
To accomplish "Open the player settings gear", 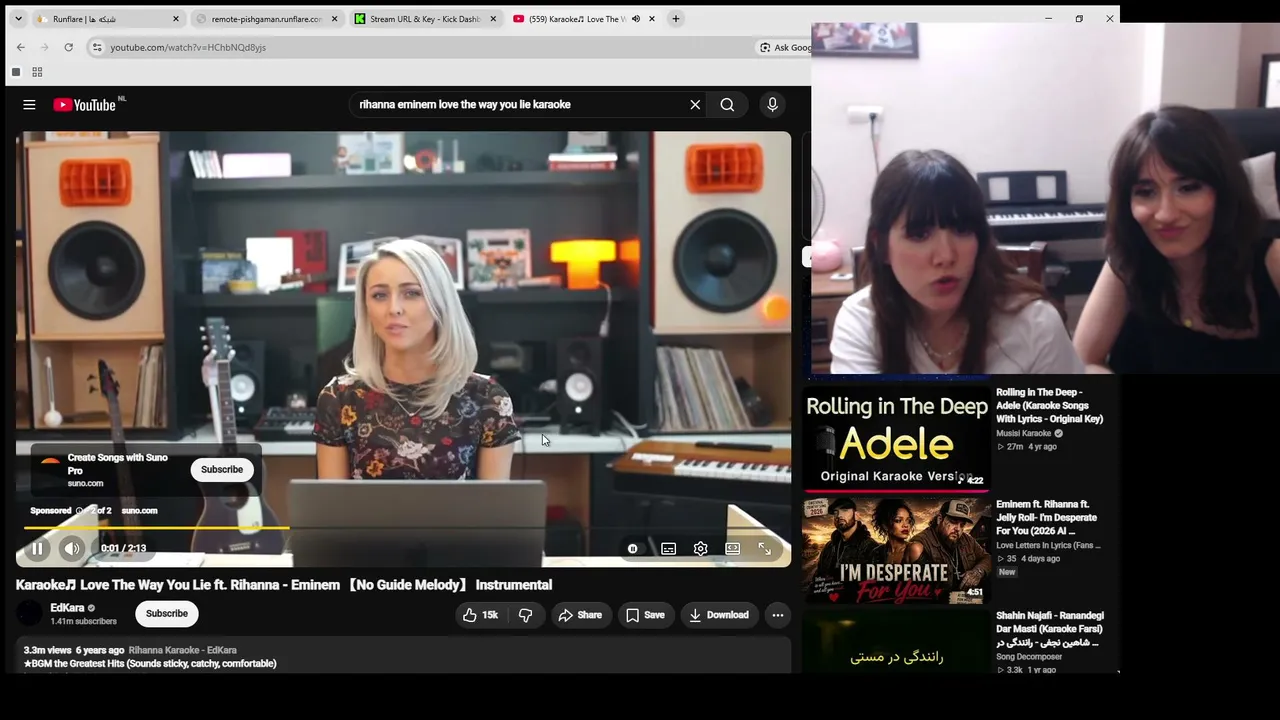I will tap(700, 549).
